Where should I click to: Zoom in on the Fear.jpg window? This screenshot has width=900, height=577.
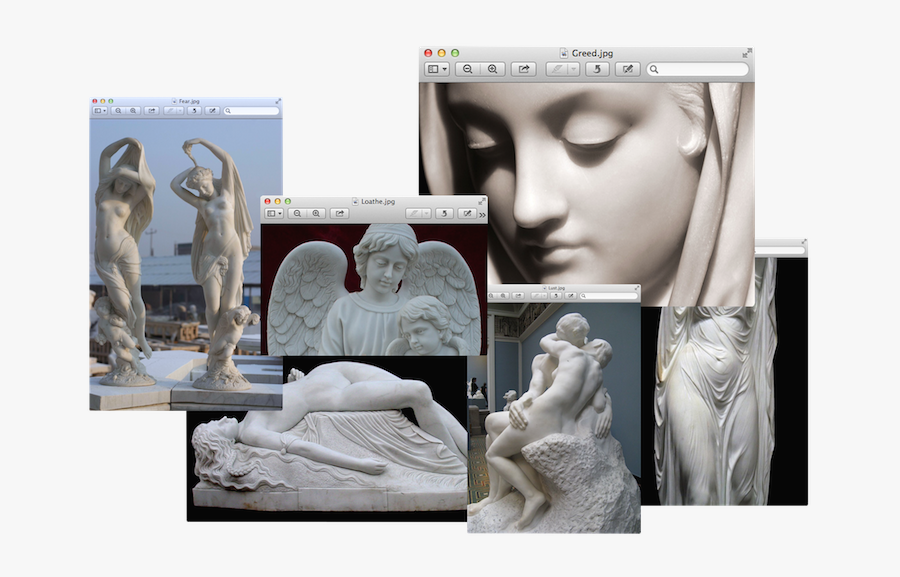pyautogui.click(x=133, y=111)
